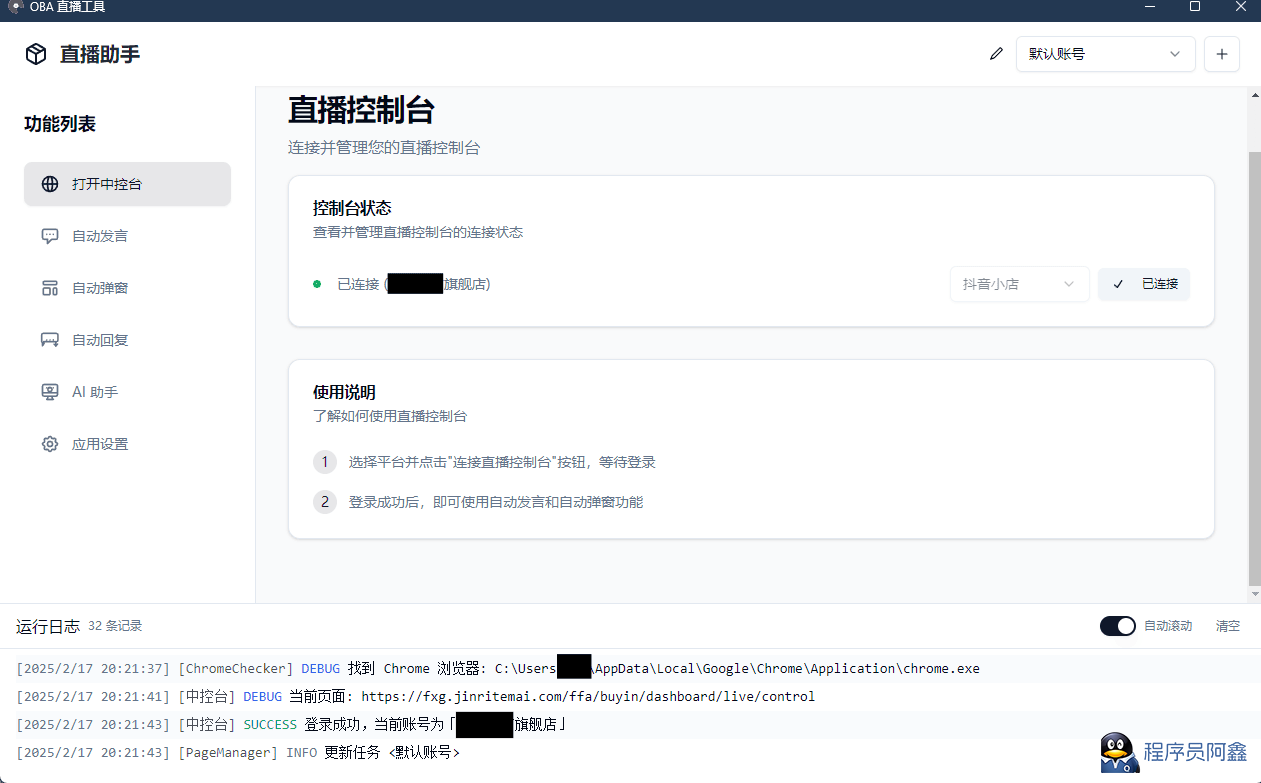
Task: Click the 已连接 button
Action: [1144, 284]
